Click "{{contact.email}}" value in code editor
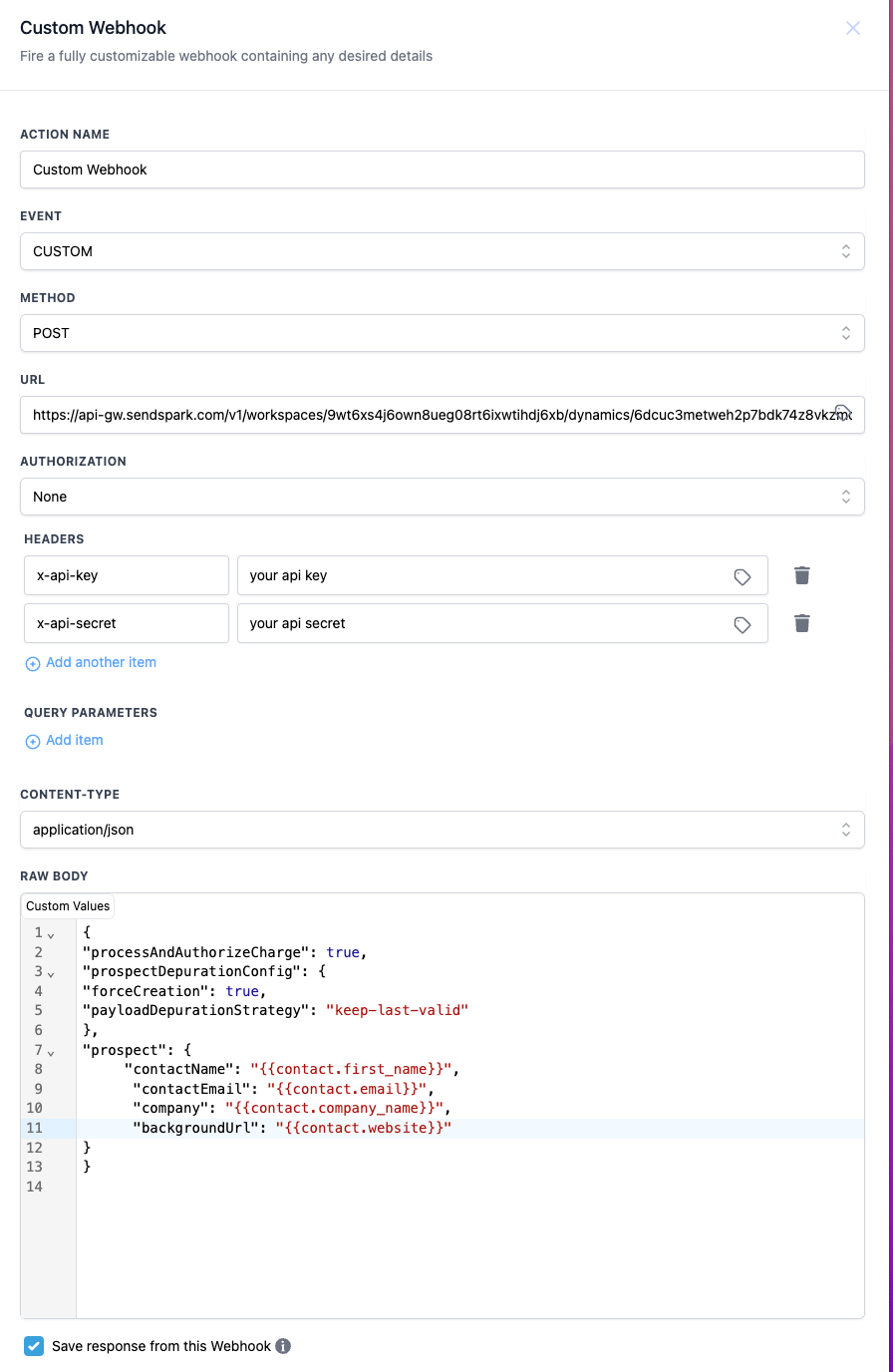Viewport: 893px width, 1372px height. pyautogui.click(x=347, y=1089)
